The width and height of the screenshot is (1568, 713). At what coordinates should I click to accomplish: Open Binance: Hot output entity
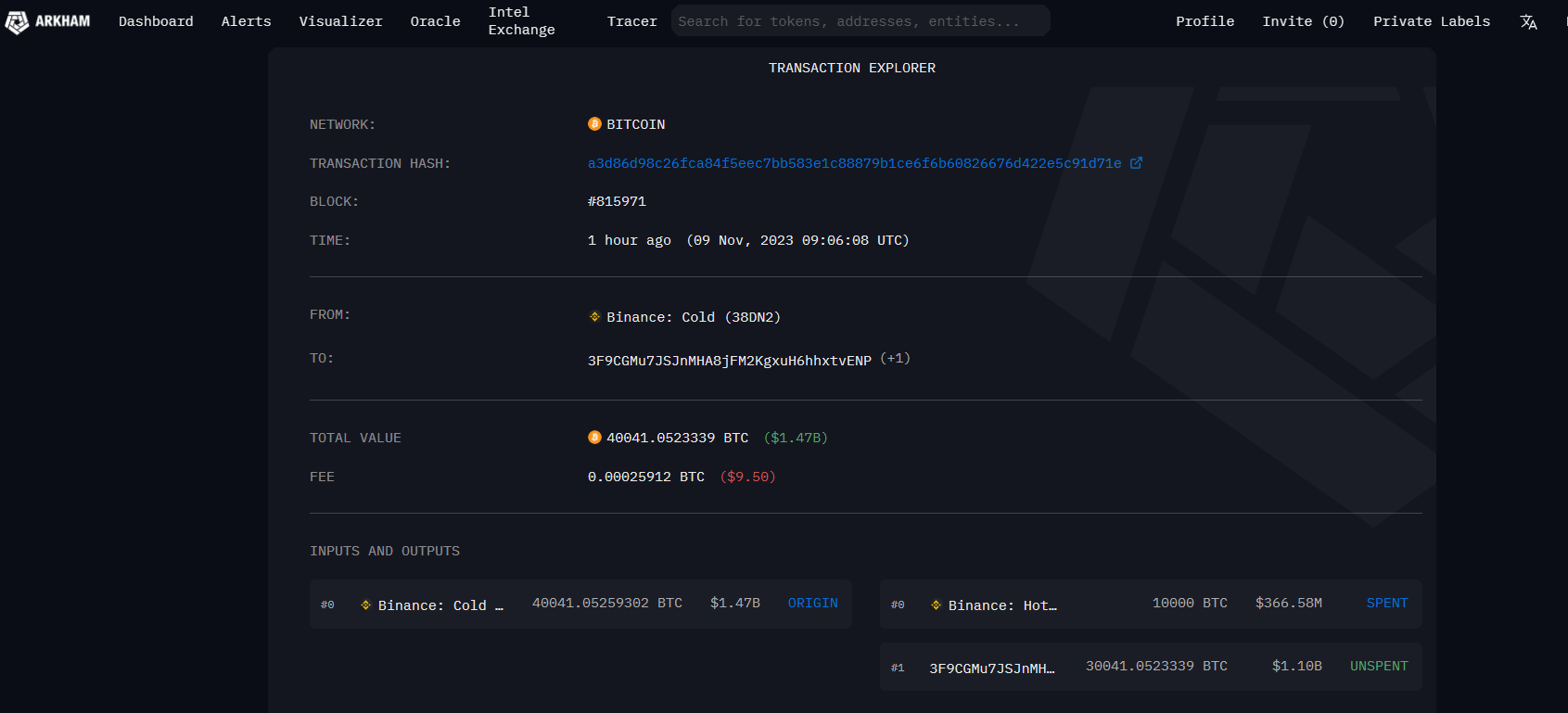point(1002,605)
